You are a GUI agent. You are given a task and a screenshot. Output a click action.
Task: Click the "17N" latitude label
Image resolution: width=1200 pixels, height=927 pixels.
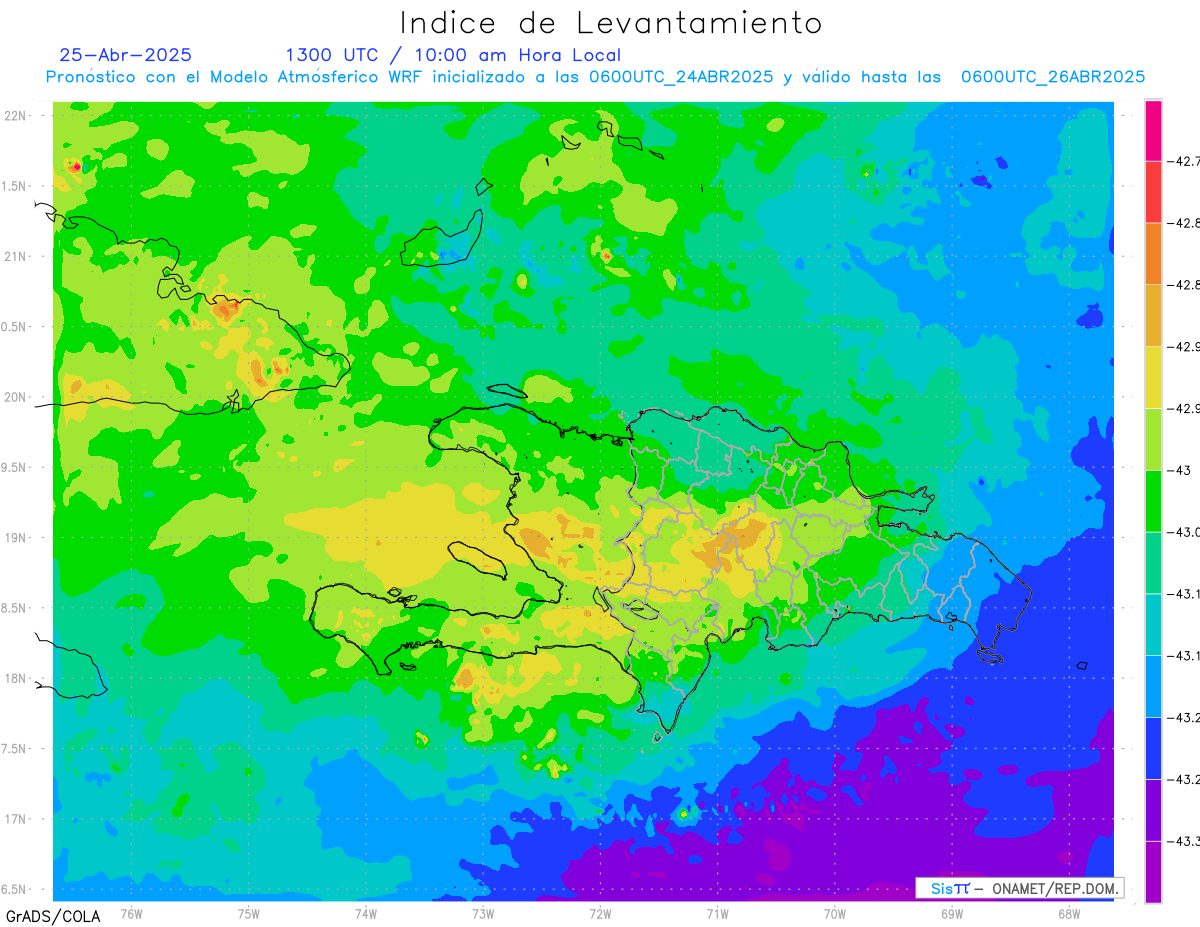click(15, 819)
